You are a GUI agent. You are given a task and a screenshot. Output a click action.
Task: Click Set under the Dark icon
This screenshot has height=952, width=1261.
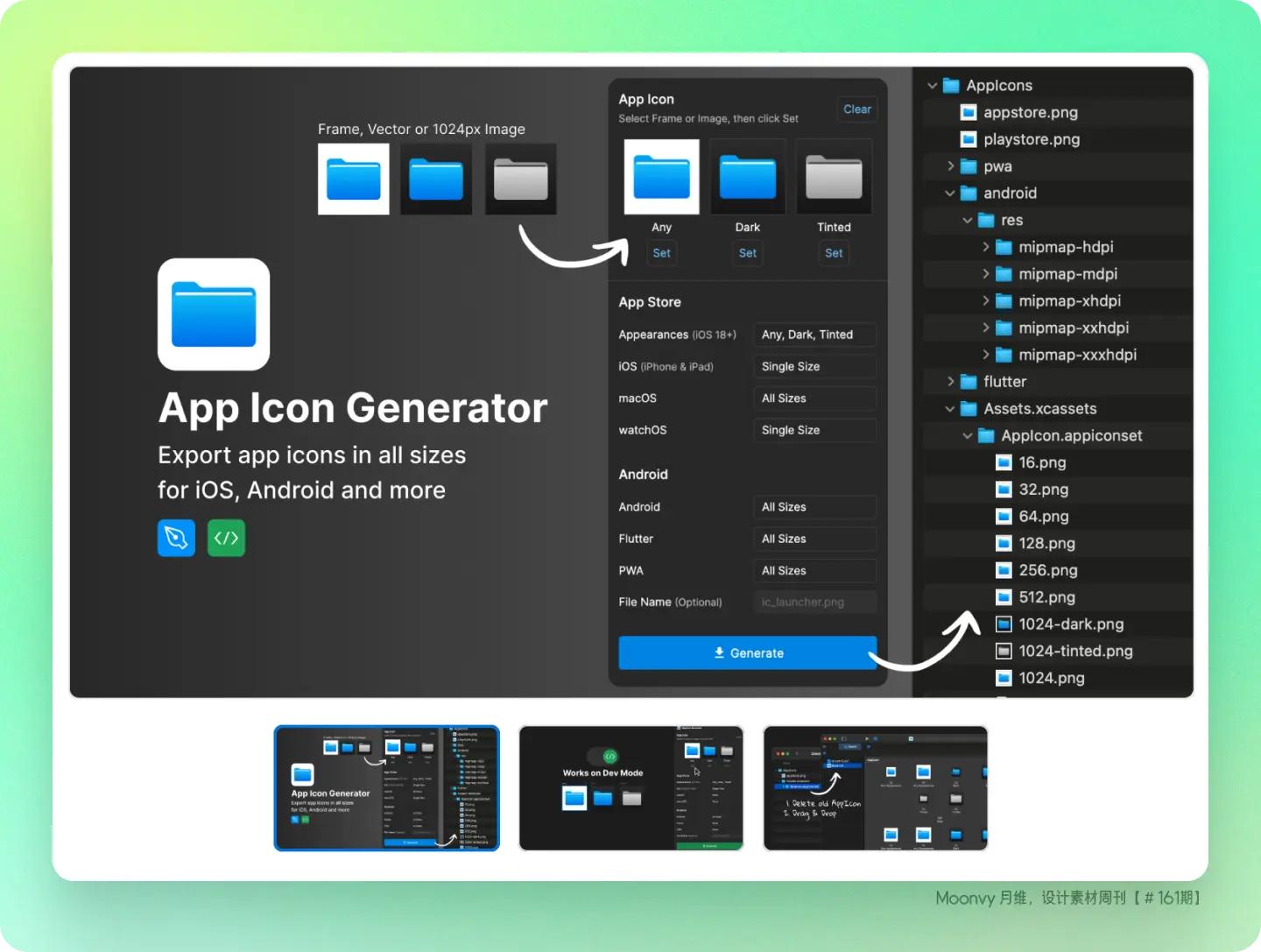pyautogui.click(x=747, y=253)
